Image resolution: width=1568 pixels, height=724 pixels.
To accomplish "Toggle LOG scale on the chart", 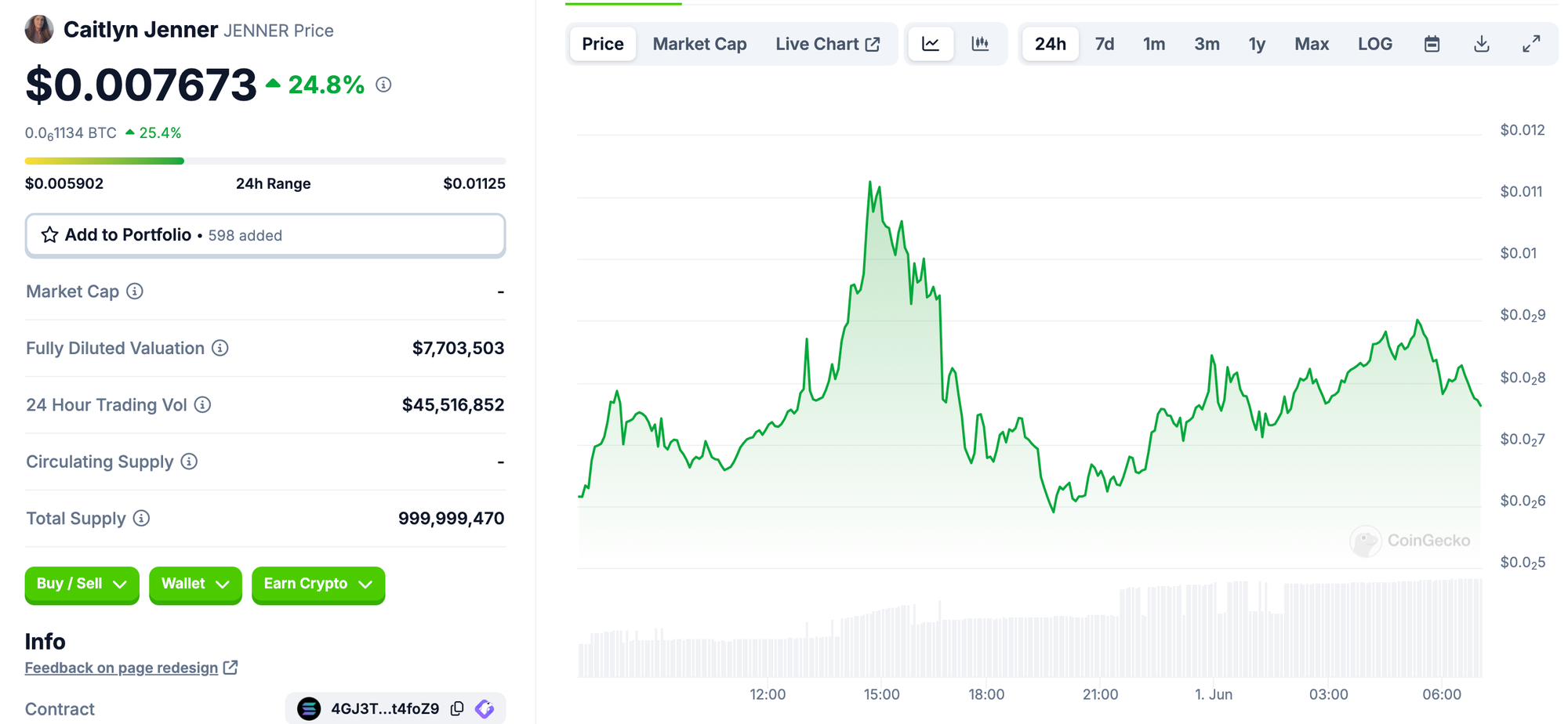I will [1375, 44].
